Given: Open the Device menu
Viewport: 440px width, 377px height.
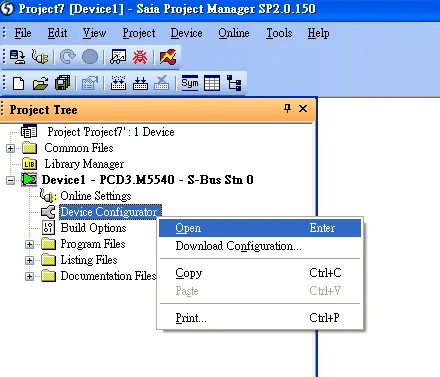Looking at the screenshot, I should coord(186,33).
